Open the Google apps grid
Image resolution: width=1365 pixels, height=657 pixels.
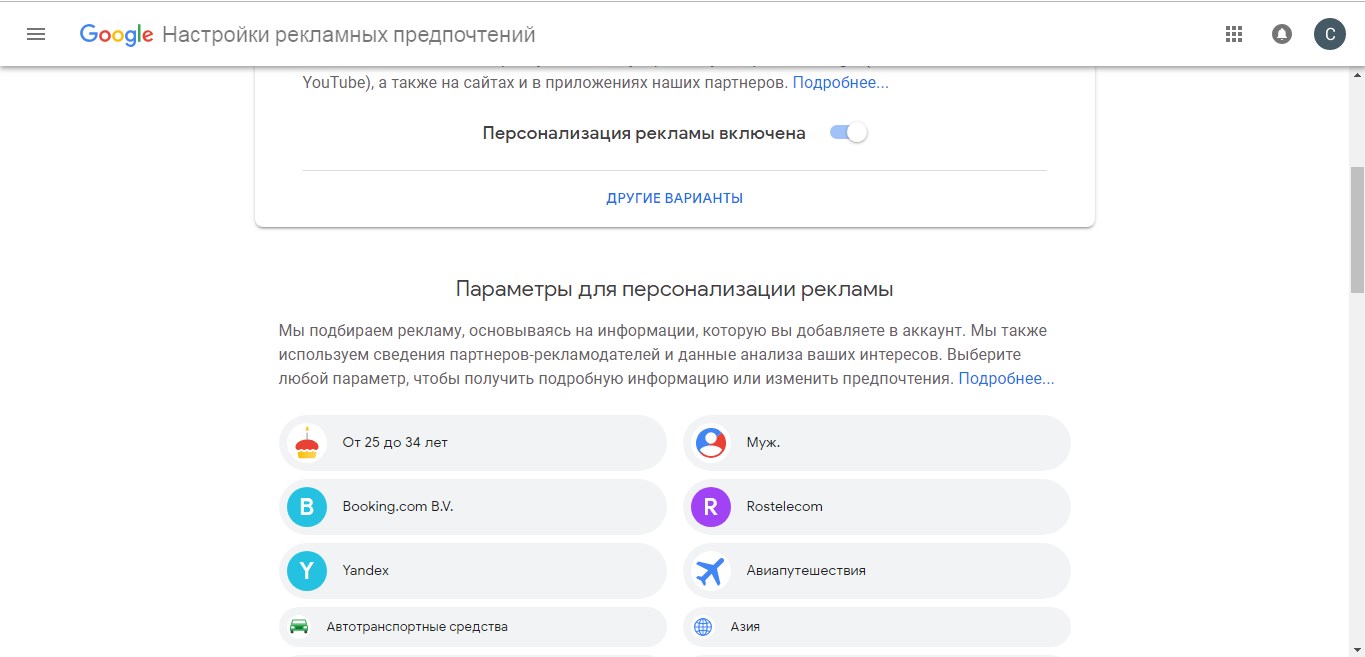point(1233,34)
